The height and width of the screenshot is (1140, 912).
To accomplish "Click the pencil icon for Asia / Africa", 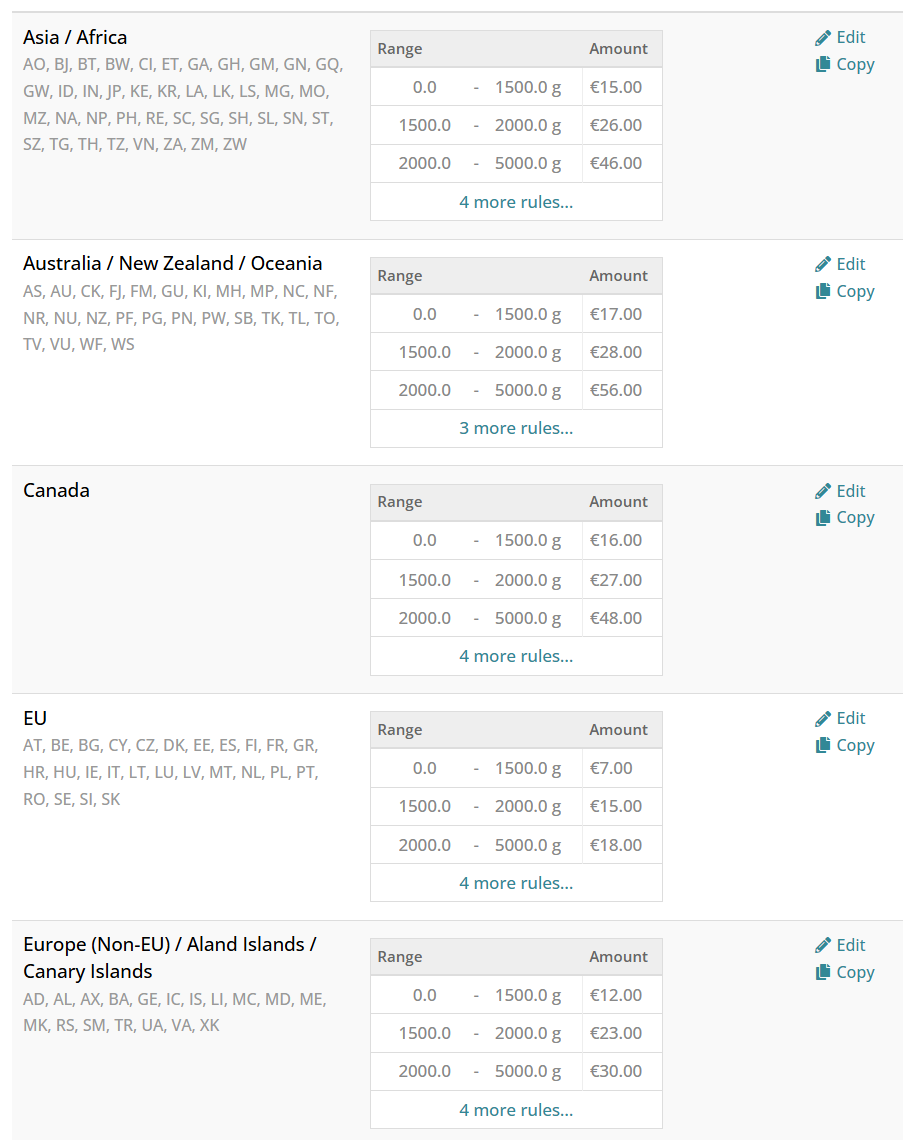I will [x=823, y=38].
